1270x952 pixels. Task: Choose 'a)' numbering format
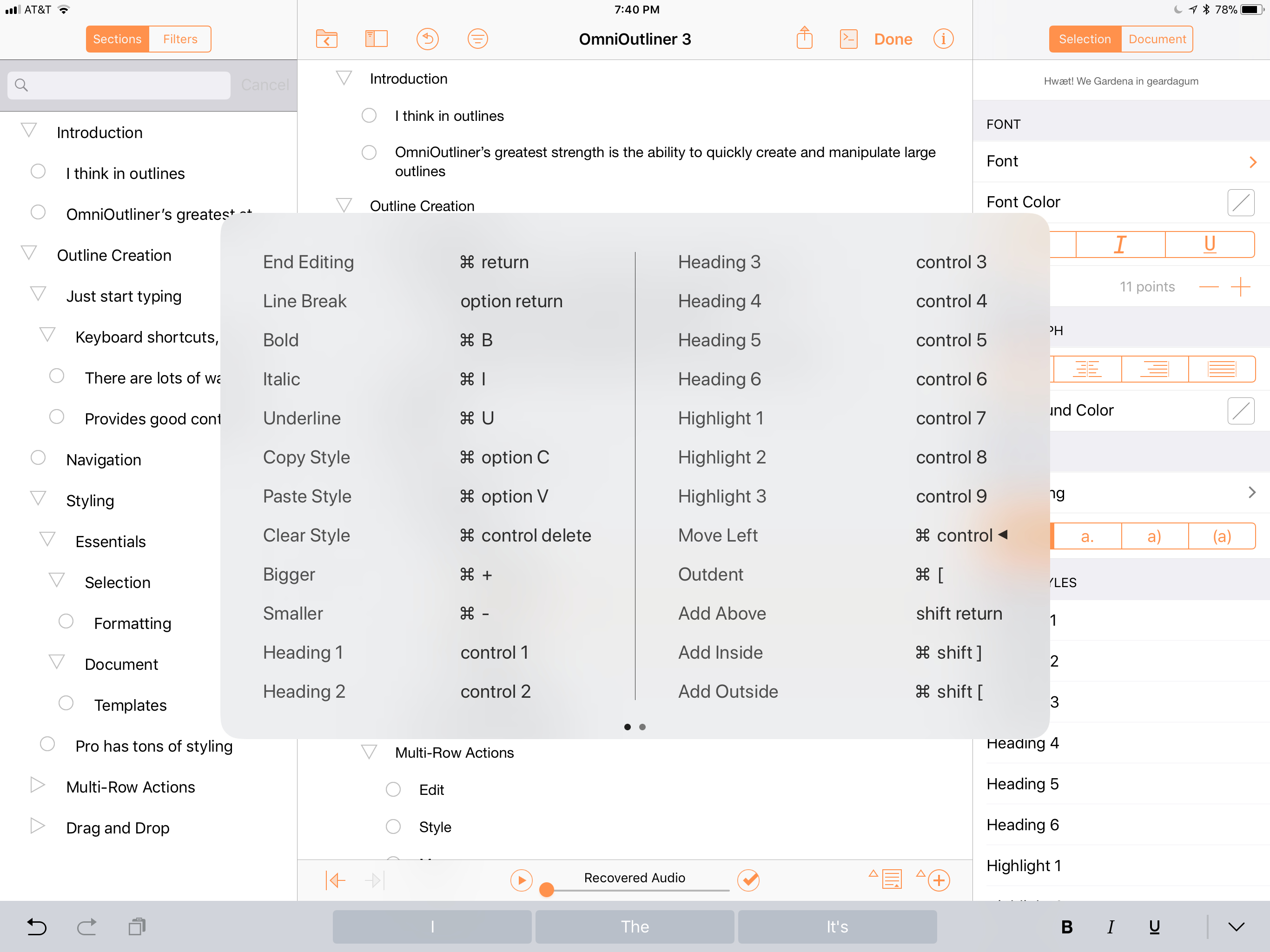click(1155, 536)
